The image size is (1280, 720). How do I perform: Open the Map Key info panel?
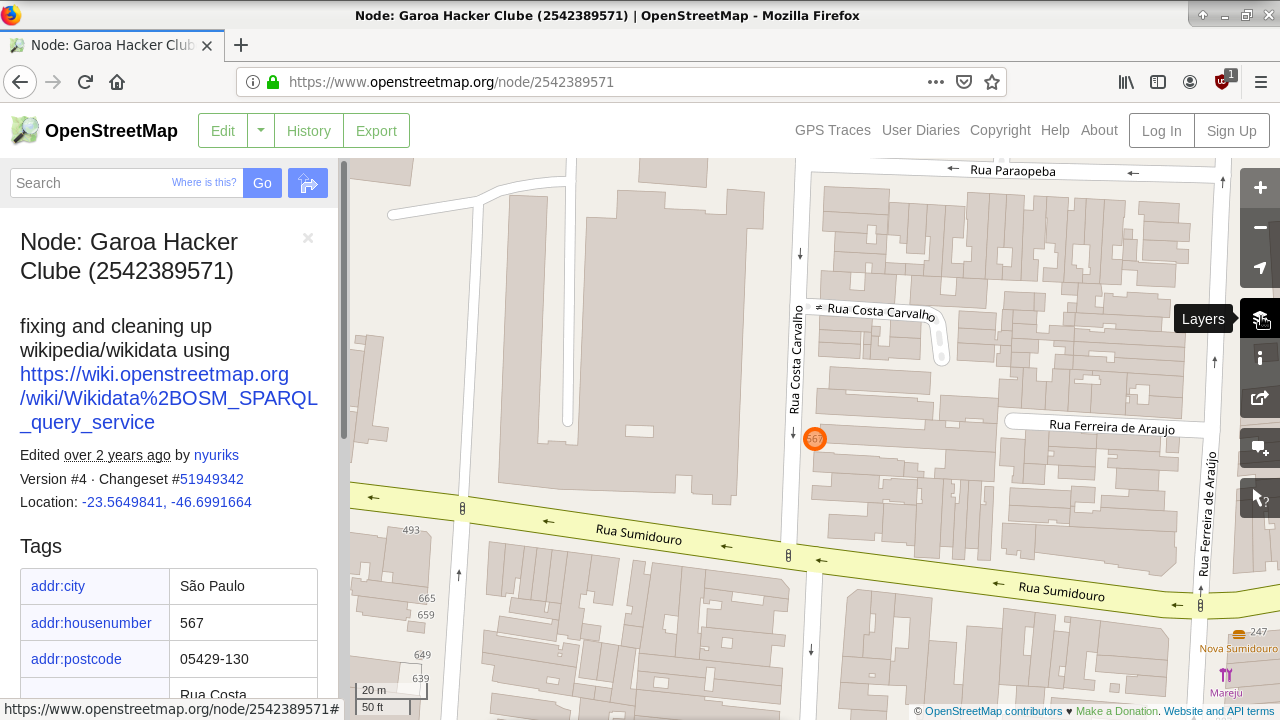click(1260, 358)
